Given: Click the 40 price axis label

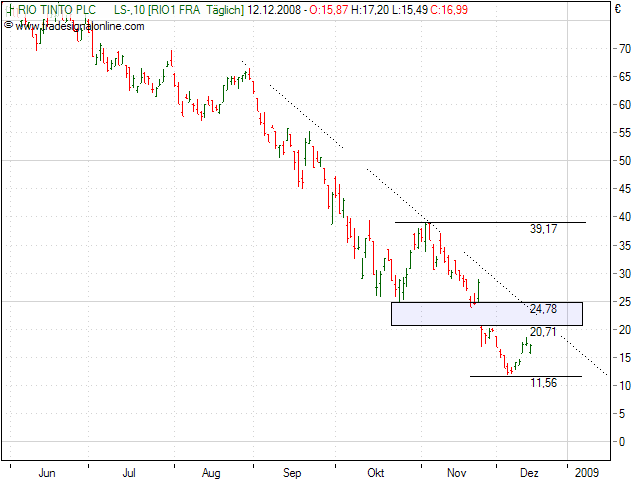Looking at the screenshot, I should click(625, 217).
